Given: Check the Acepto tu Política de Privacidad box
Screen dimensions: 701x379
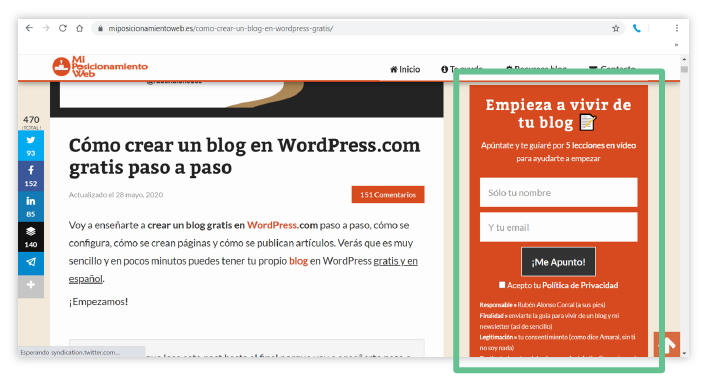Looking at the screenshot, I should click(502, 285).
